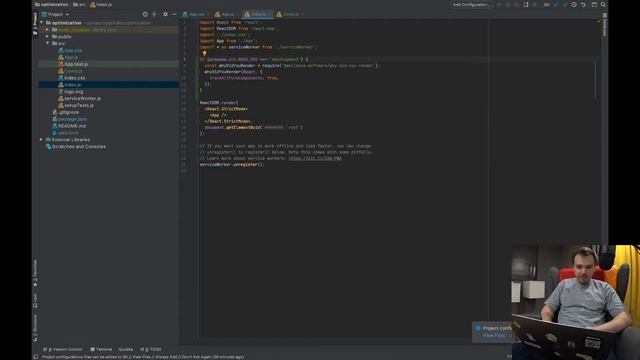Expand External Libraries node
Image resolution: width=640 pixels, height=360 pixels.
click(41, 140)
